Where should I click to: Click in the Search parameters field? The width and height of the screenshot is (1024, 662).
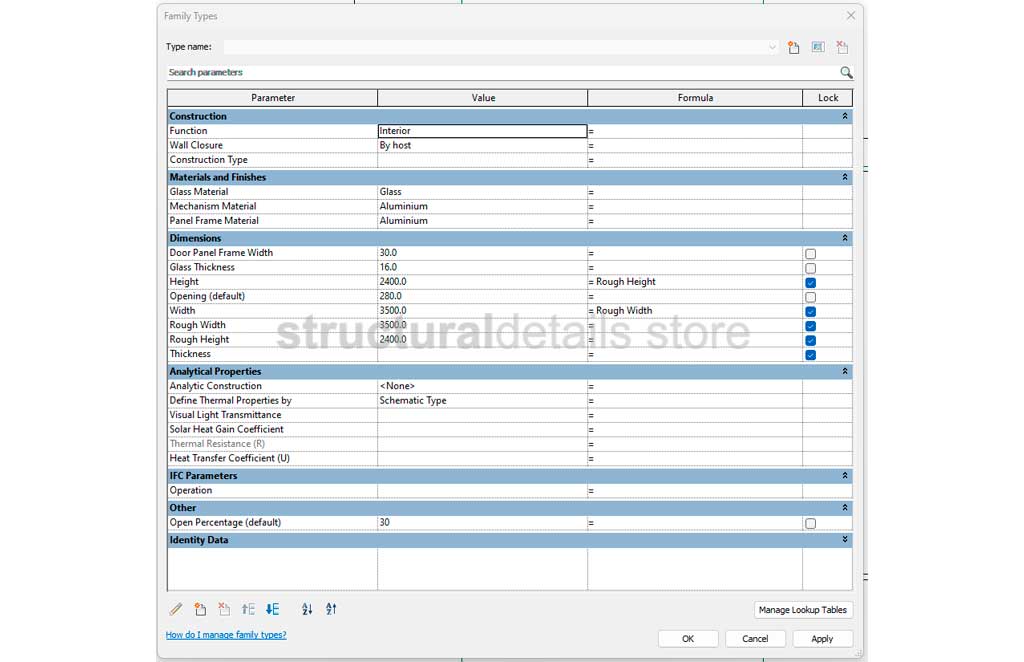[500, 73]
